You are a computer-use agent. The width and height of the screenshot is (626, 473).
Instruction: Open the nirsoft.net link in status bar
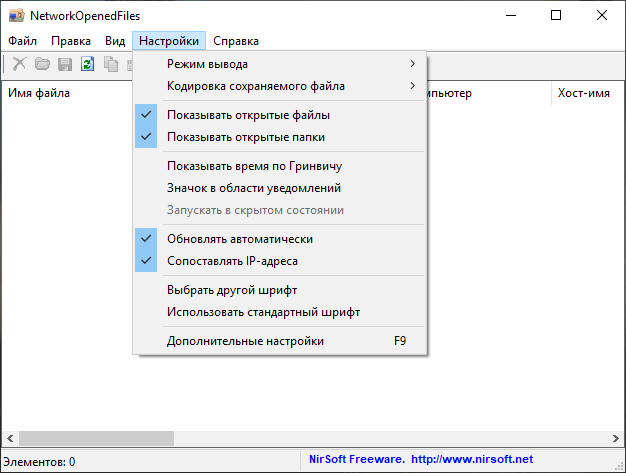472,459
